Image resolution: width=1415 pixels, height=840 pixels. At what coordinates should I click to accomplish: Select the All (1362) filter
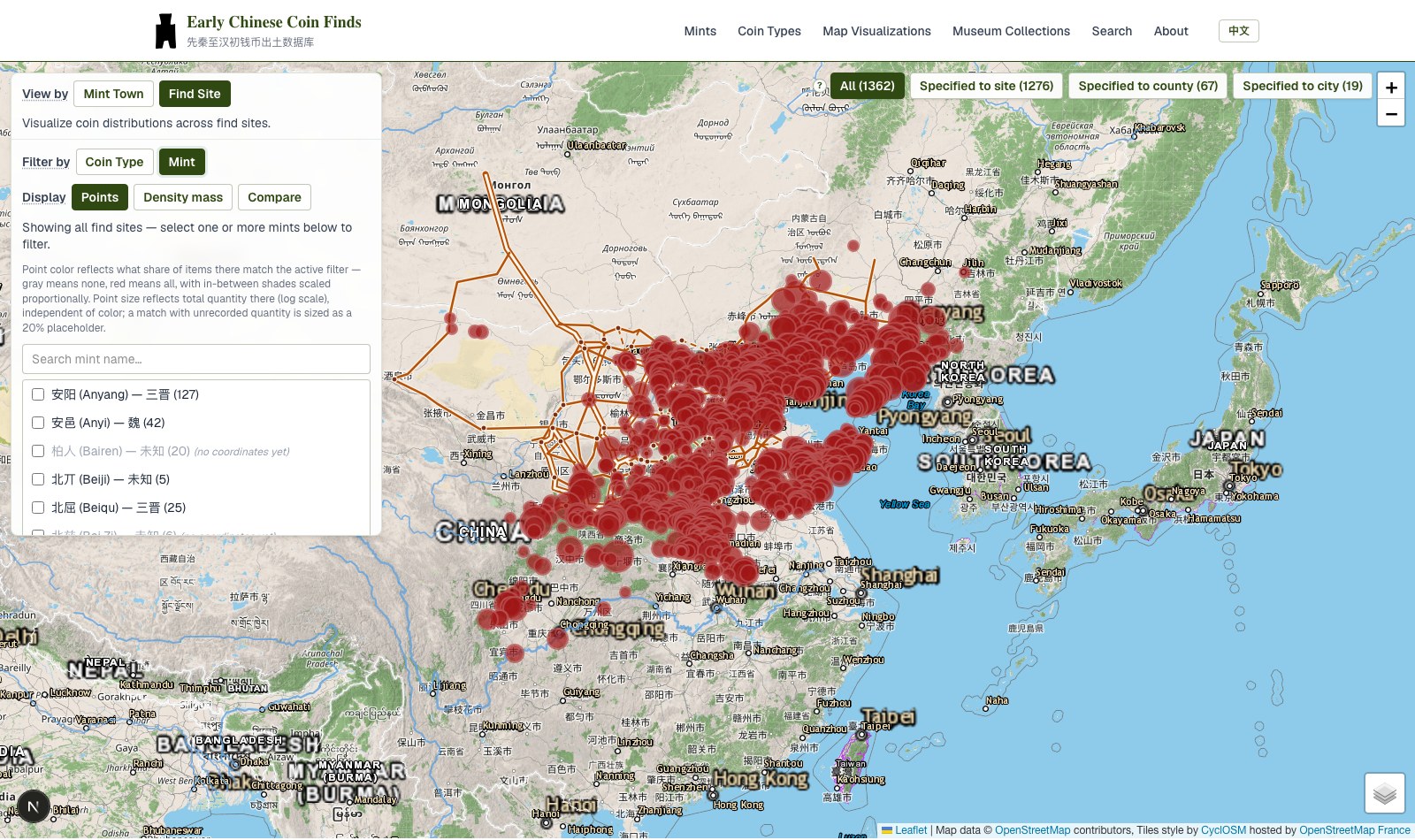pyautogui.click(x=867, y=86)
